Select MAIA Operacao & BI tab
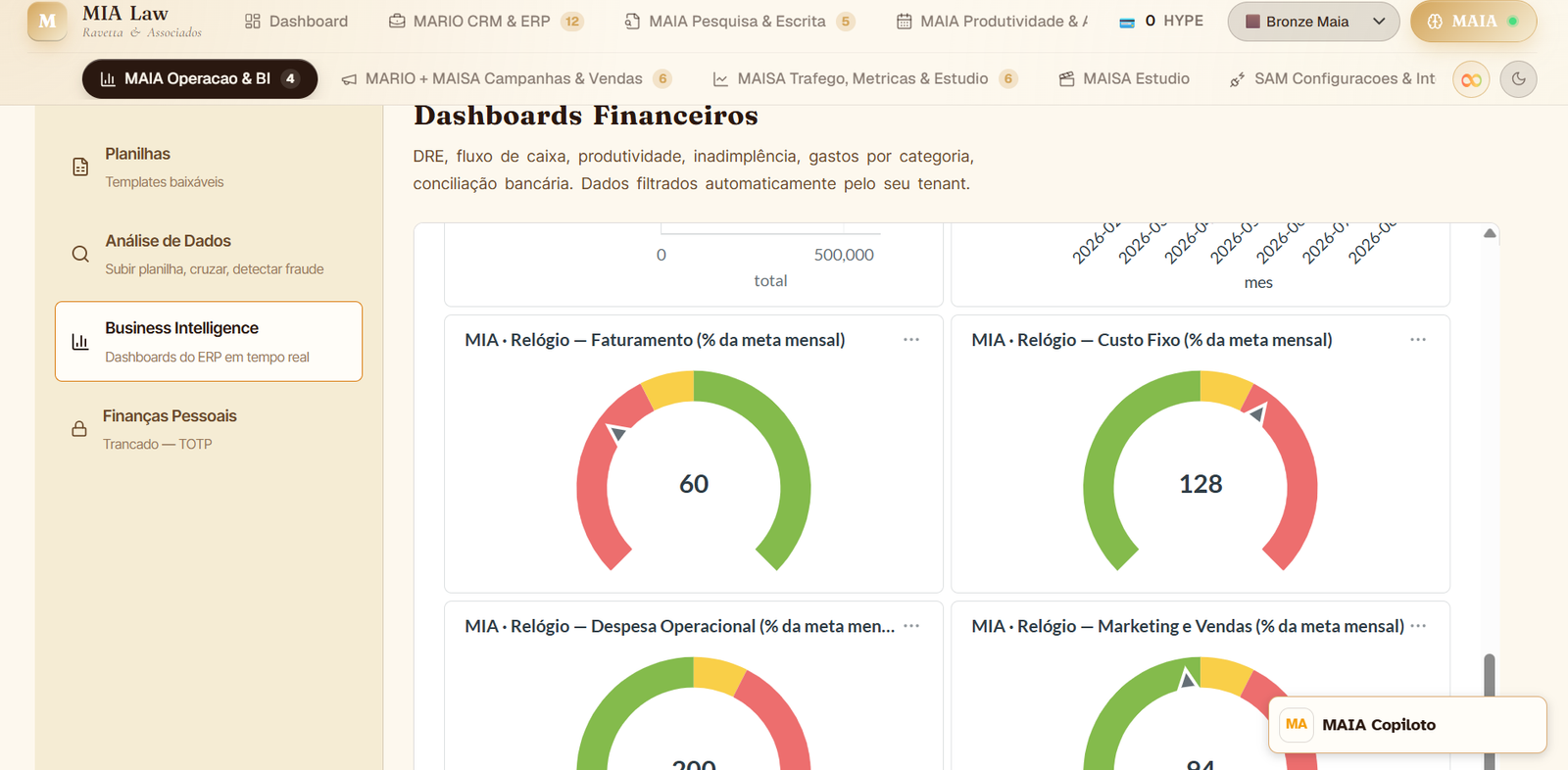Screen dimensions: 1568x770 coord(200,79)
